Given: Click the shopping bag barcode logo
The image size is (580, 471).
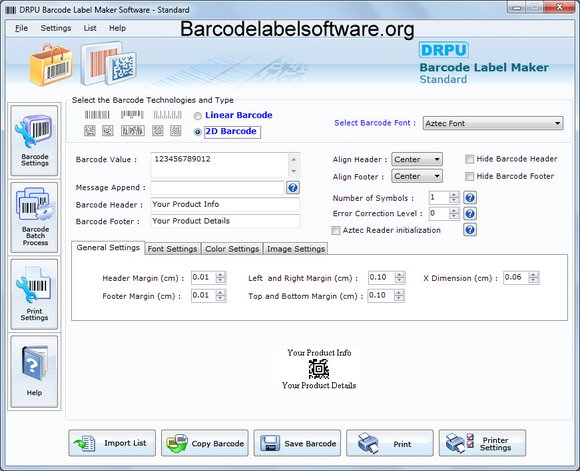Looking at the screenshot, I should tap(50, 65).
